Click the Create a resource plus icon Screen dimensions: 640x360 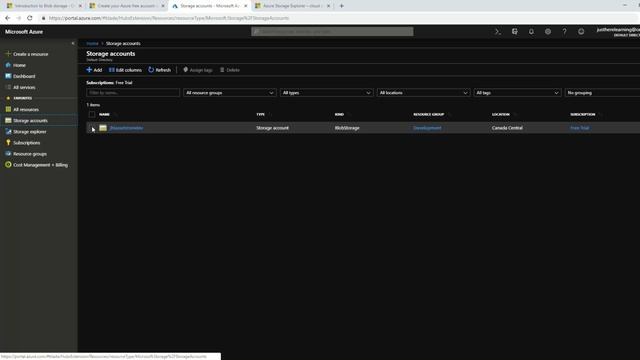pyautogui.click(x=8, y=54)
